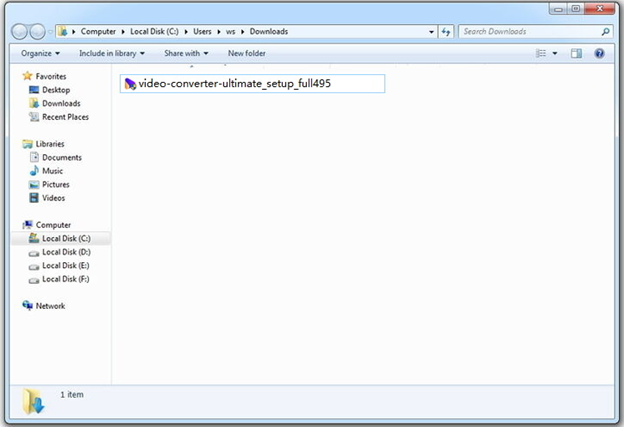Image resolution: width=624 pixels, height=427 pixels.
Task: Expand arrow after Users breadcrumb
Action: tap(218, 32)
